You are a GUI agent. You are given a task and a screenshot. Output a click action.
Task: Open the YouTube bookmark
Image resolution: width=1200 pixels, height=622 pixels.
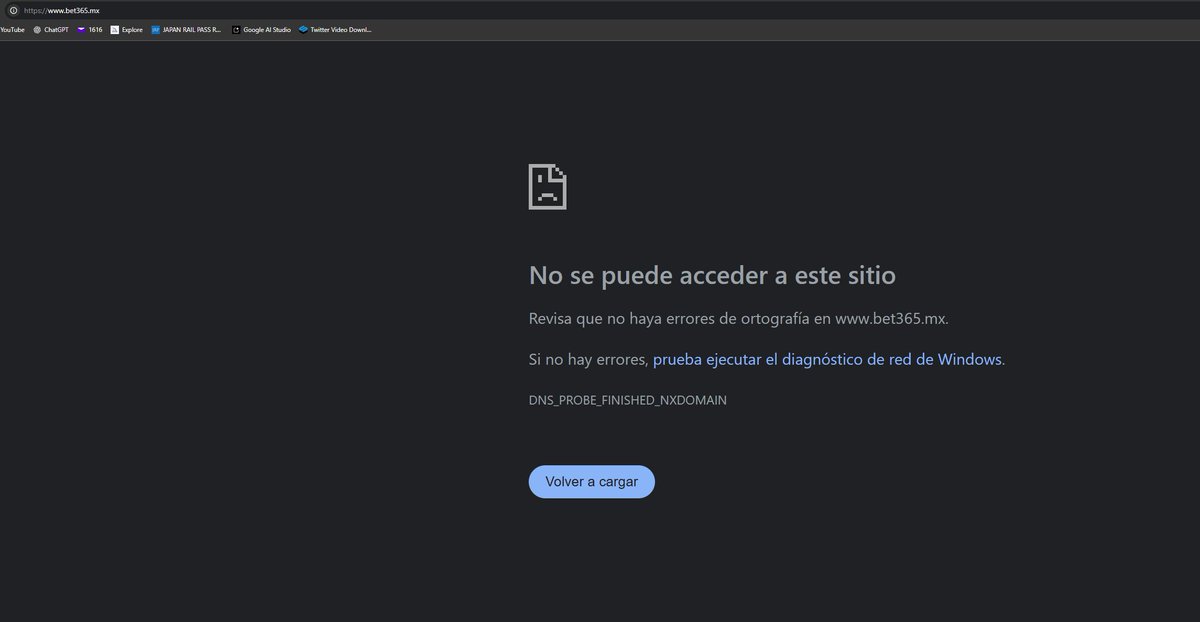[12, 30]
